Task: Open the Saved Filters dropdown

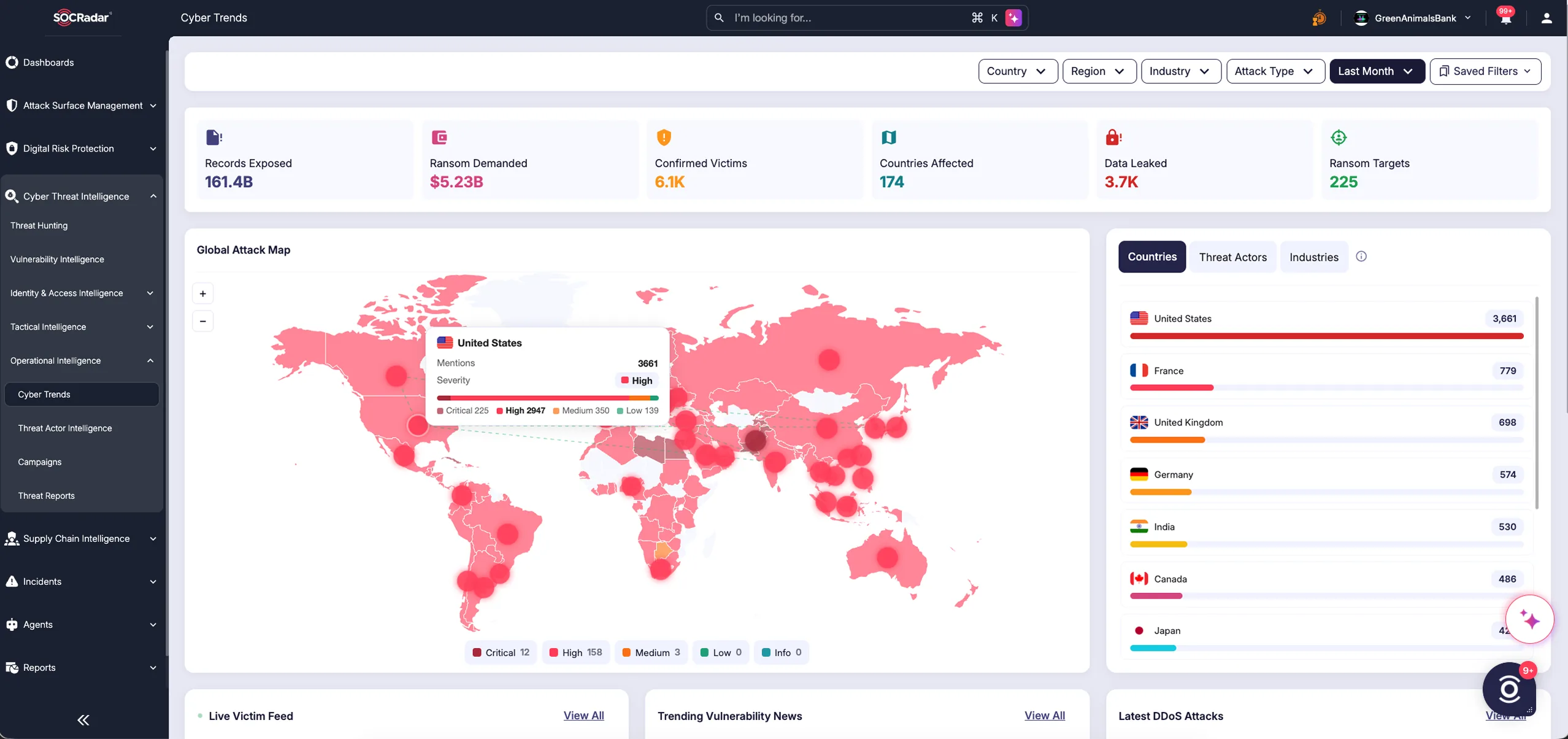Action: pyautogui.click(x=1485, y=71)
